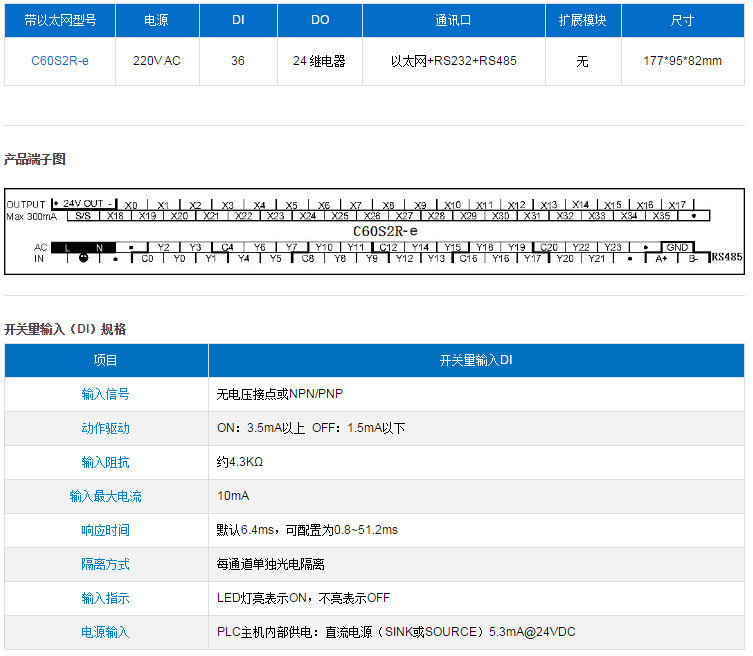Click the DO column header
The height and width of the screenshot is (656, 753).
[x=320, y=20]
